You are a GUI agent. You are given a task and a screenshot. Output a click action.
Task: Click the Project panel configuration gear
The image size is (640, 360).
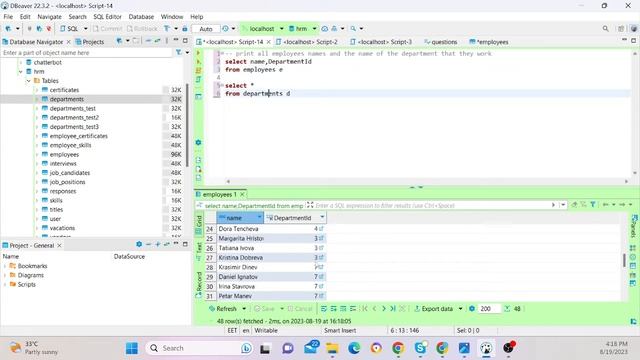coord(139,244)
